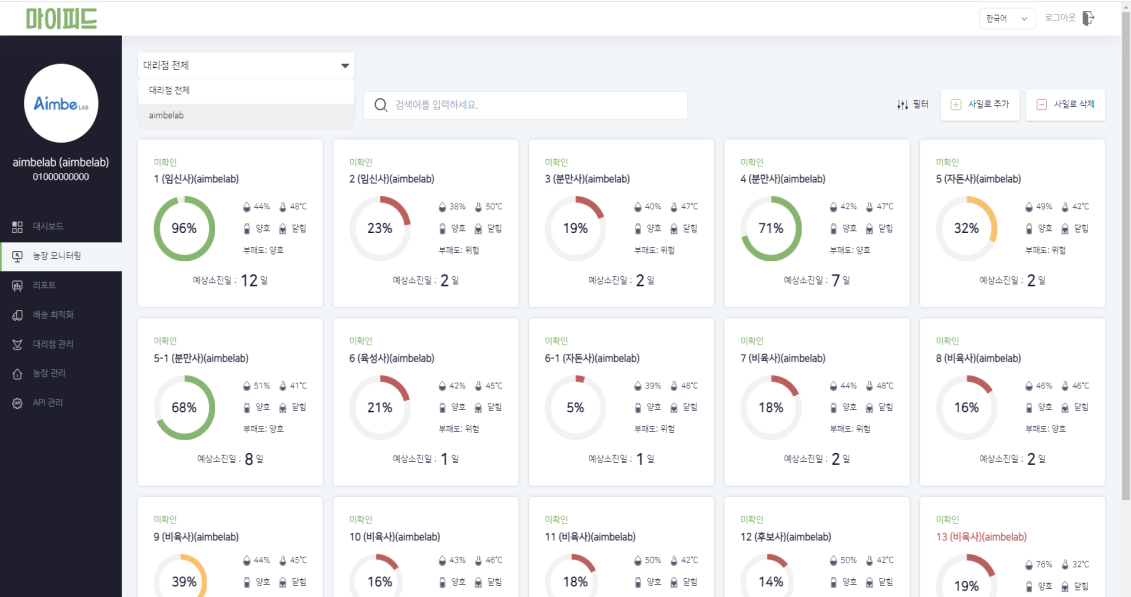
Task: Click the 리포트 chart icon
Action: (x=17, y=286)
